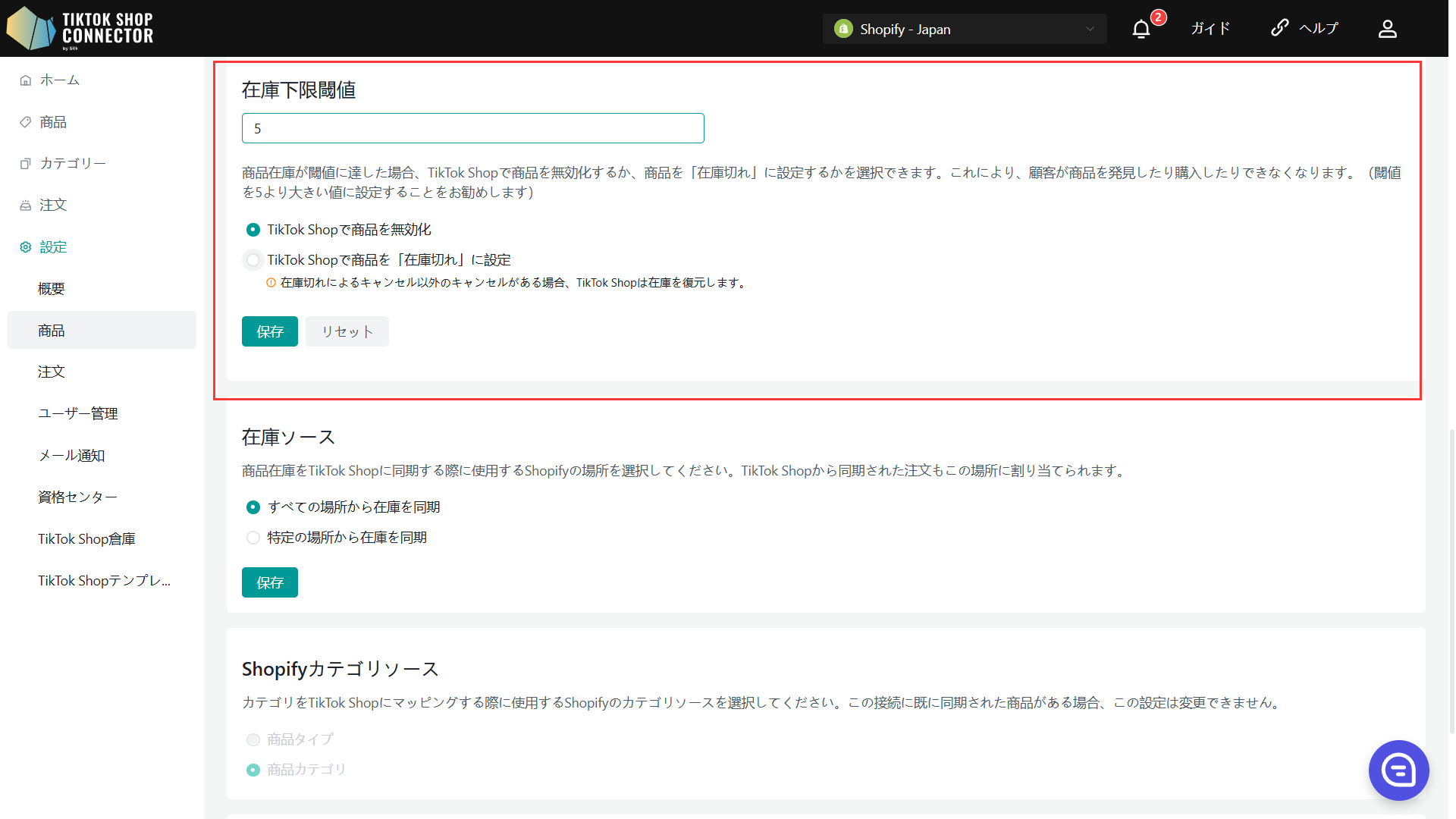The image size is (1456, 819).
Task: Open the 商品 settings submenu item
Action: (102, 330)
